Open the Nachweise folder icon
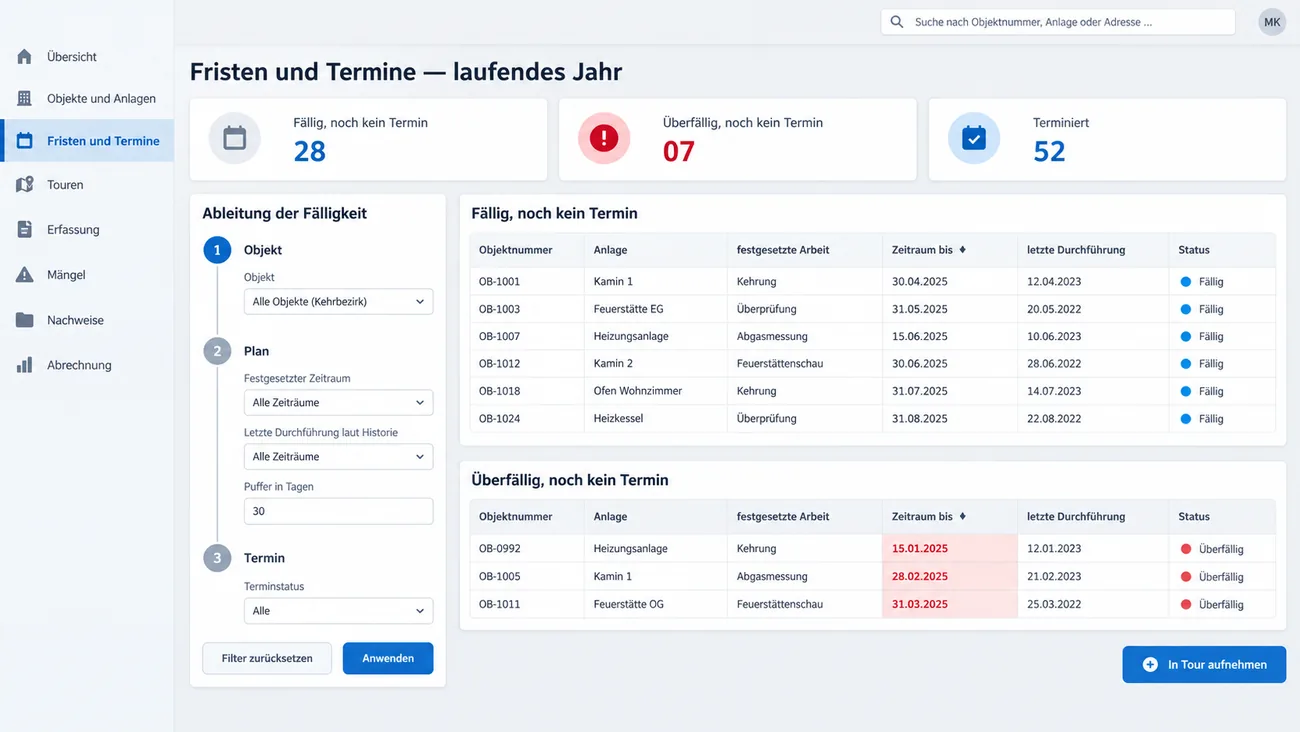Screen dimensions: 1300x732 [x=25, y=320]
